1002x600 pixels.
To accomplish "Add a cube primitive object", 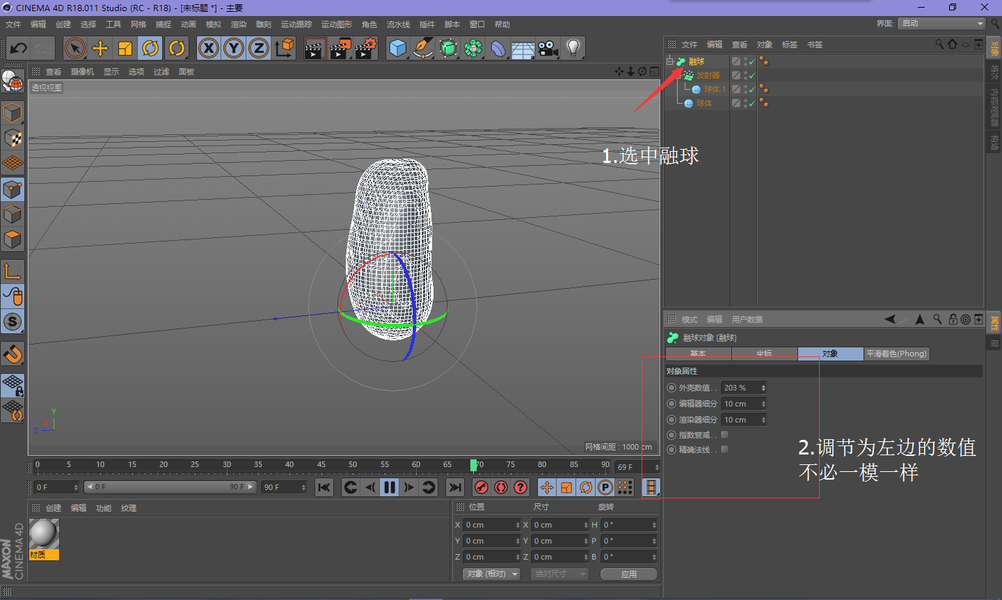I will (397, 48).
